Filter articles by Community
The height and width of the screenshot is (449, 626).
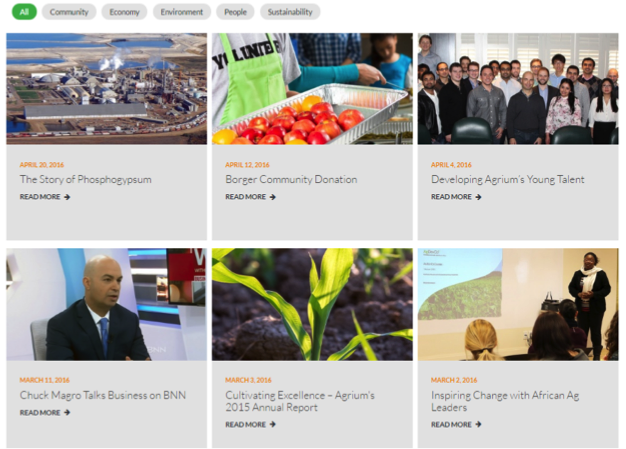click(69, 12)
